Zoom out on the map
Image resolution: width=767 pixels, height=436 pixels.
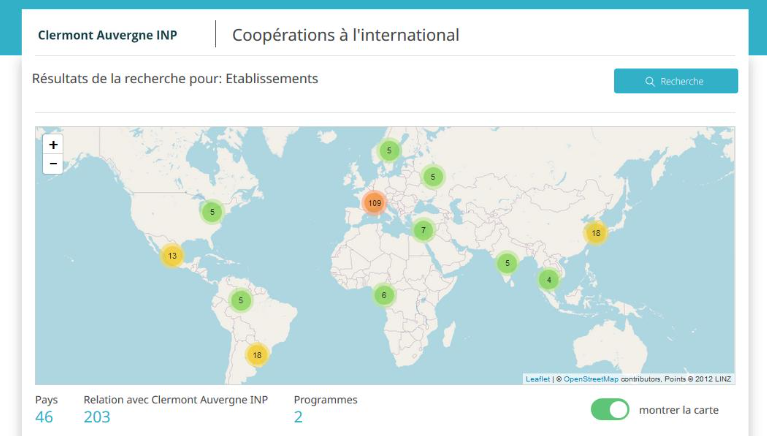tap(53, 164)
